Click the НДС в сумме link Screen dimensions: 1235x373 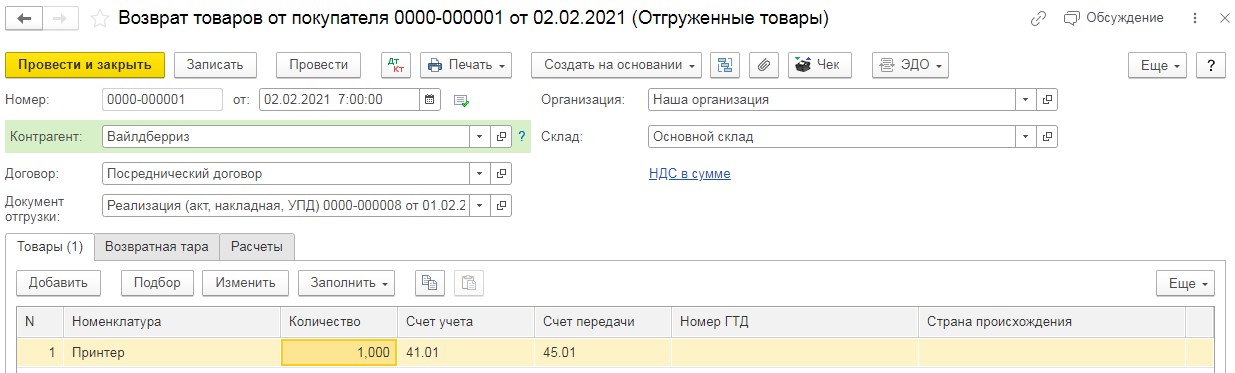tap(690, 173)
